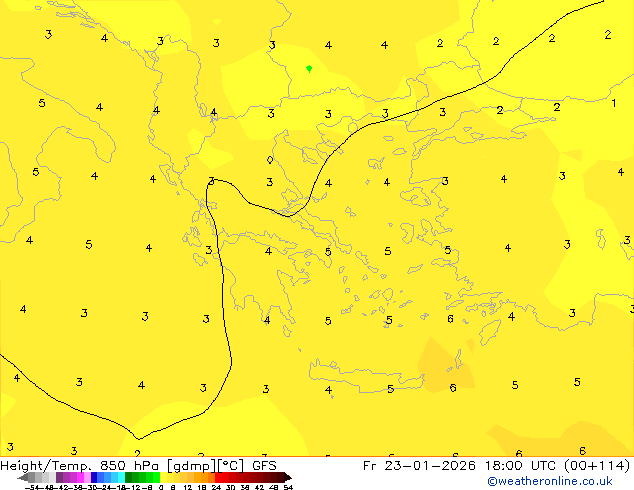Click the 'GFS' model label
The image size is (634, 490).
(264, 466)
